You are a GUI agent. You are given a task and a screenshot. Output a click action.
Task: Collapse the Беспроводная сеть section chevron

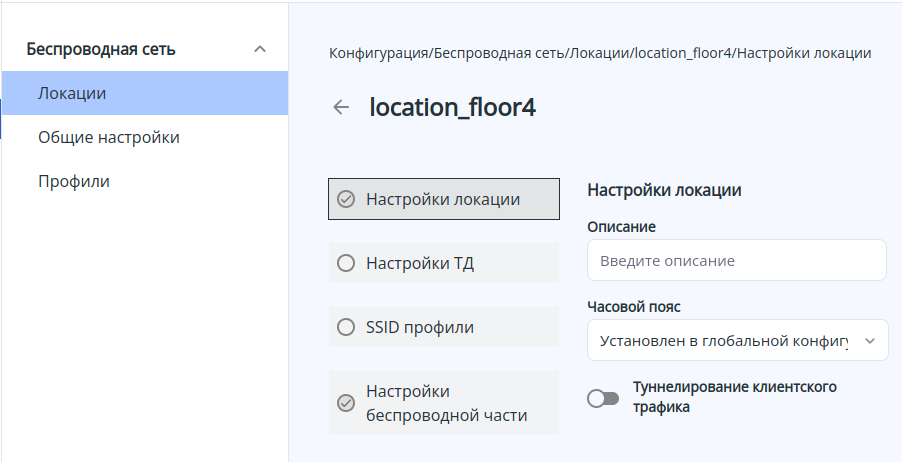(x=260, y=49)
